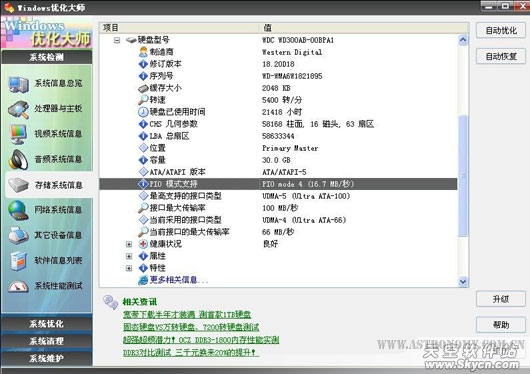The image size is (530, 374).
Task: Click the 升级 button
Action: tap(501, 299)
